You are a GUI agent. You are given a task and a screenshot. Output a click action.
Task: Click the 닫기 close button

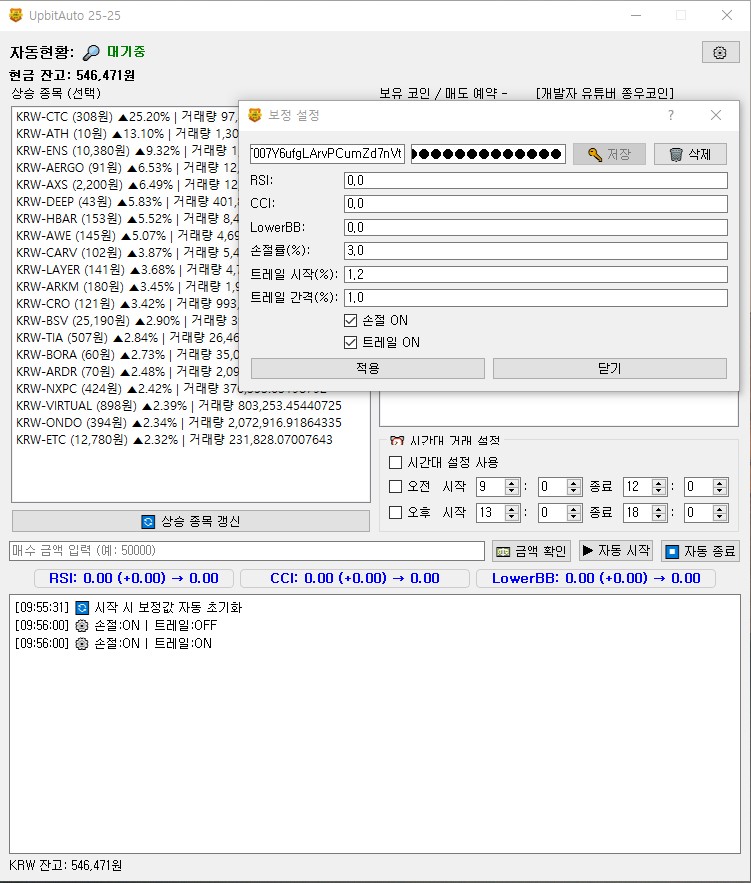point(609,368)
